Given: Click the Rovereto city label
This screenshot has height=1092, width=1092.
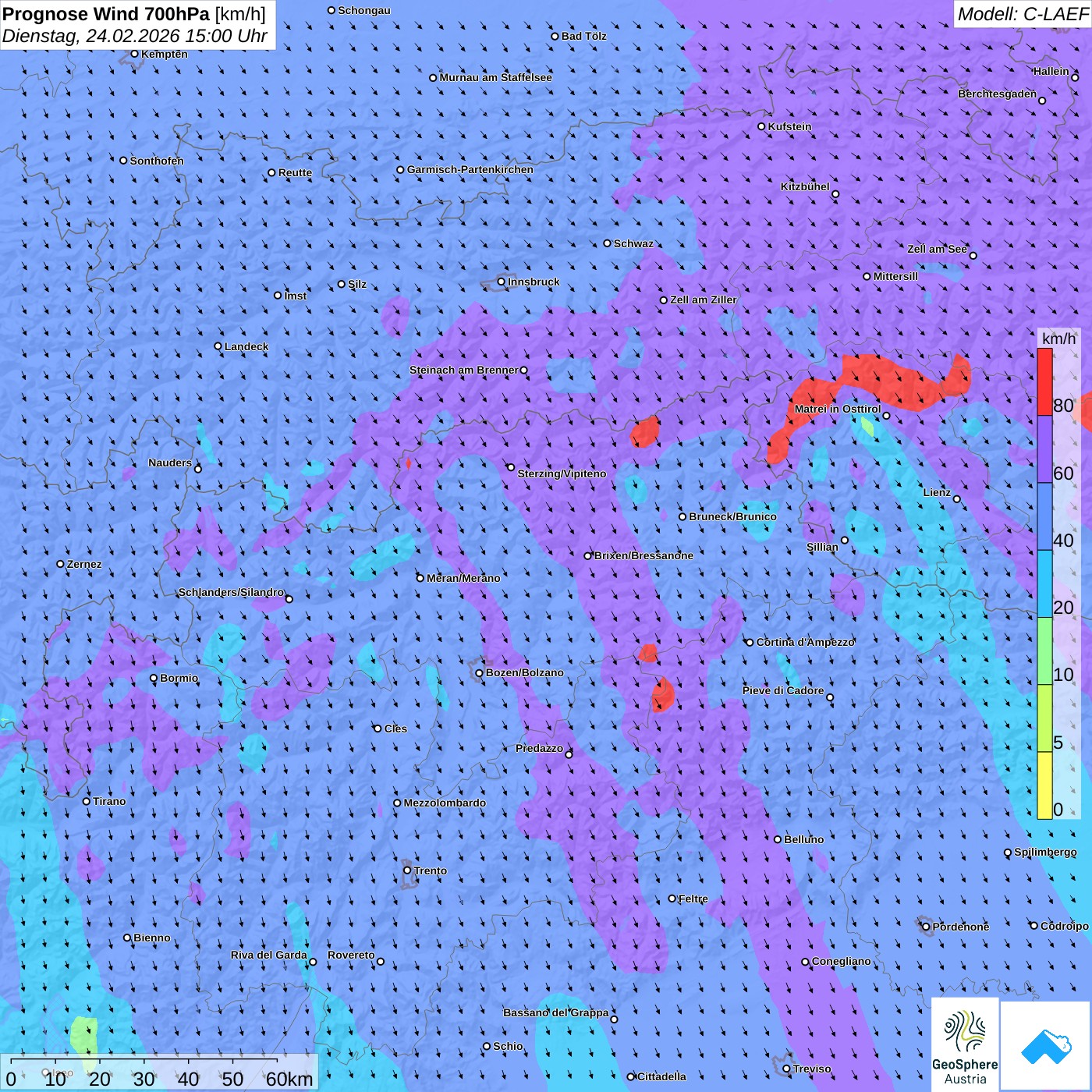Looking at the screenshot, I should tap(351, 955).
